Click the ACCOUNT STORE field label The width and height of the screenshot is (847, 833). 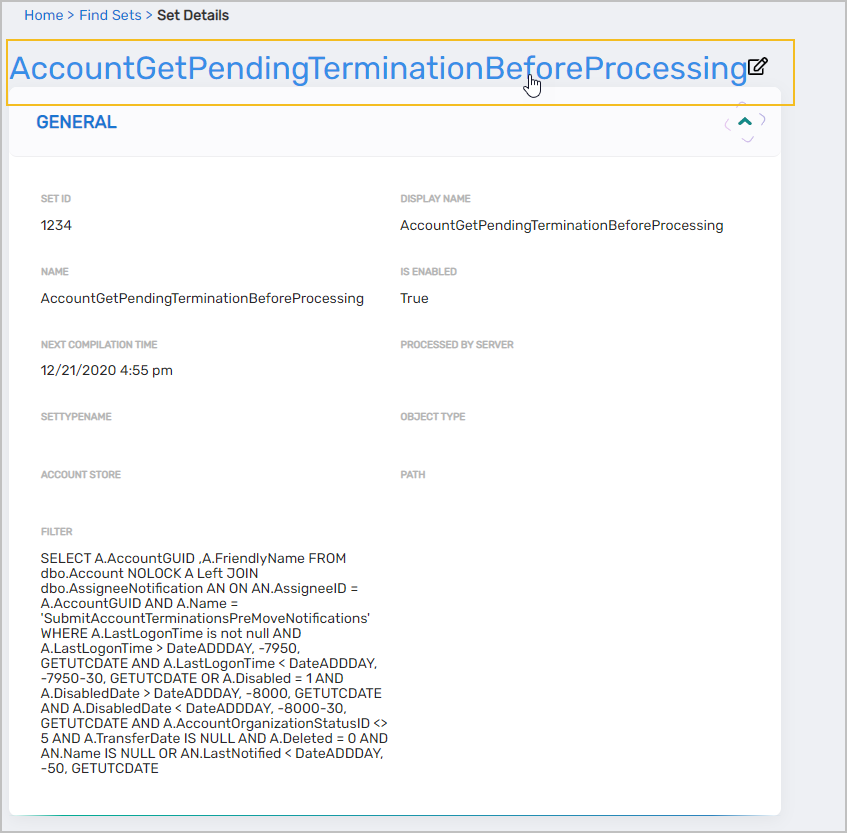point(80,475)
